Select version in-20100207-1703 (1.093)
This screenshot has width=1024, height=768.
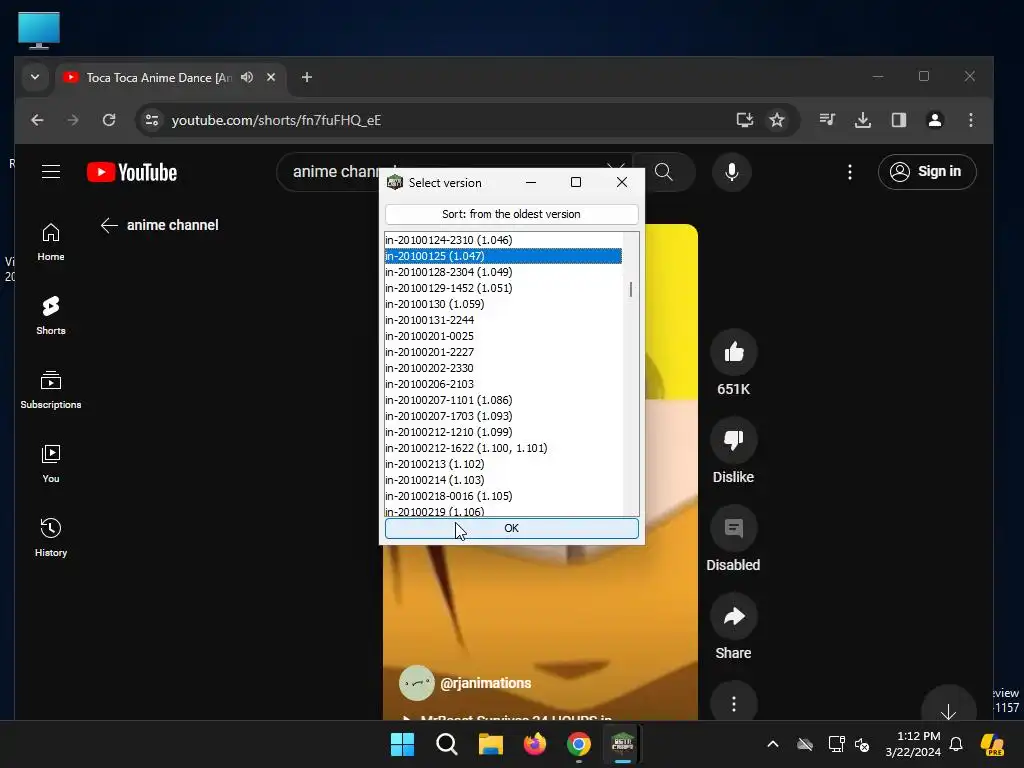[x=503, y=416]
